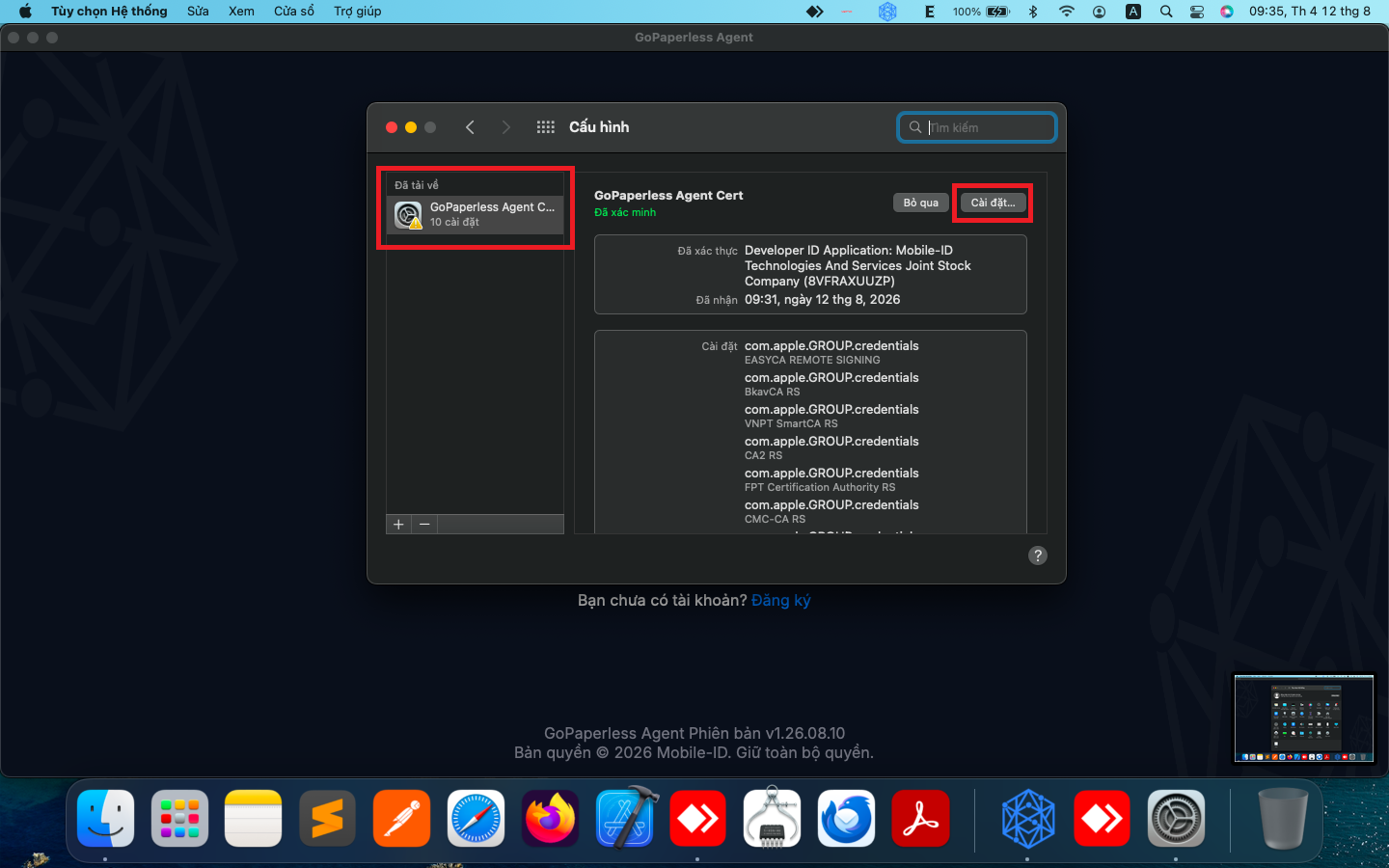1389x868 pixels.
Task: Select the GoPaperless Agent C... profile row
Action: tap(476, 214)
